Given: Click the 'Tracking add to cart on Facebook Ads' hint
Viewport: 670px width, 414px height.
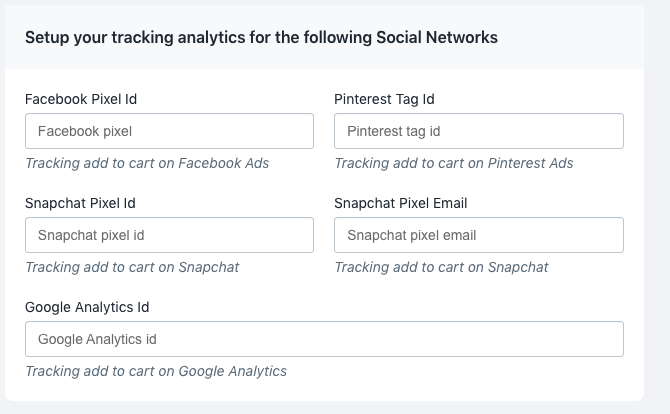Looking at the screenshot, I should (x=147, y=163).
